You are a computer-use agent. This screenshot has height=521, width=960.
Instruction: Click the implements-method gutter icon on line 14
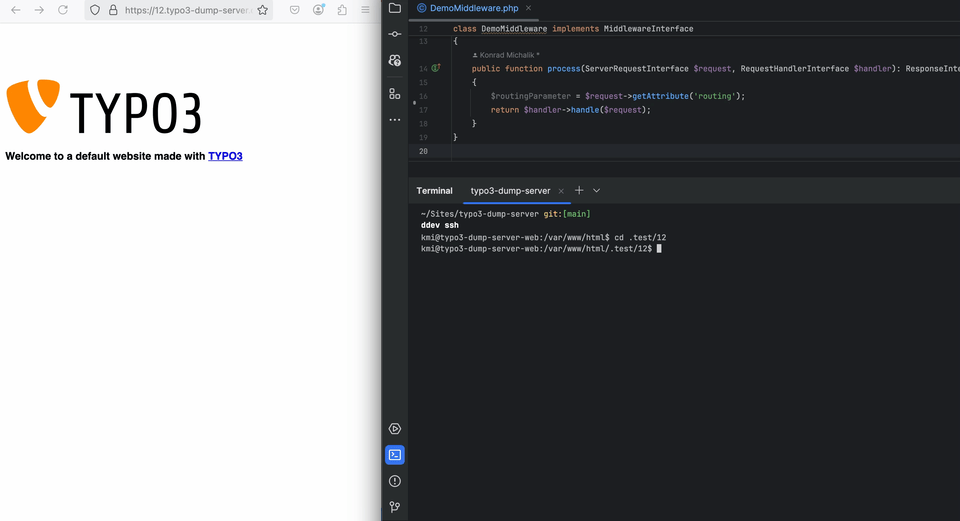[436, 69]
